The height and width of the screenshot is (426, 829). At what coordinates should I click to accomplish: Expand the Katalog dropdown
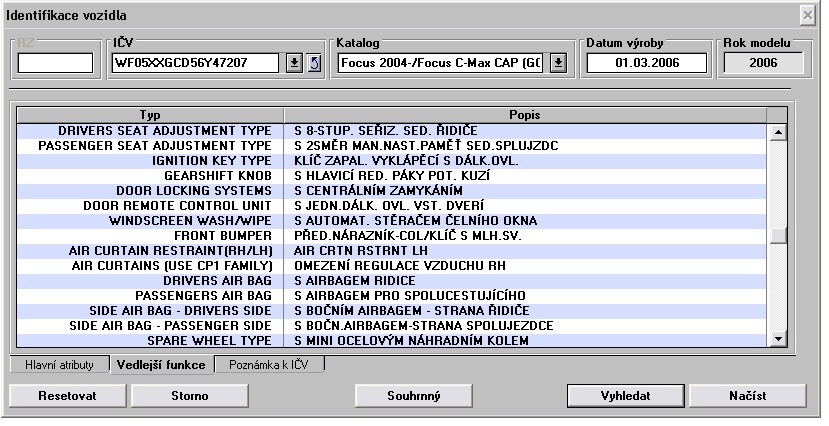(558, 64)
